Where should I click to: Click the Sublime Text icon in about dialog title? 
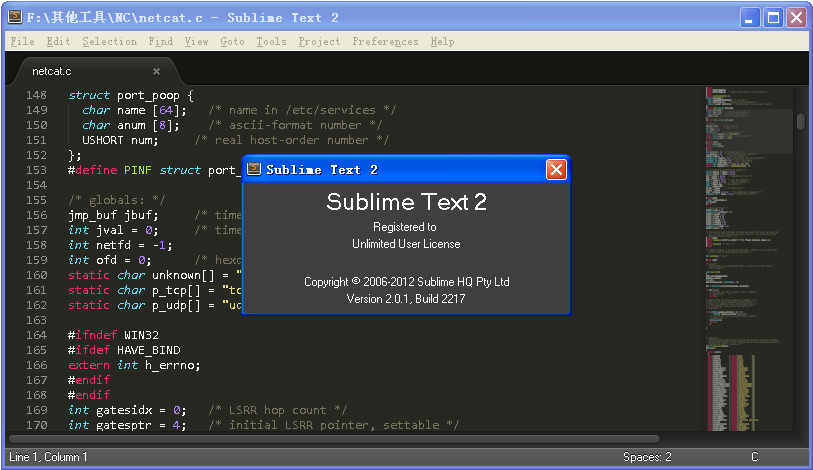point(254,169)
